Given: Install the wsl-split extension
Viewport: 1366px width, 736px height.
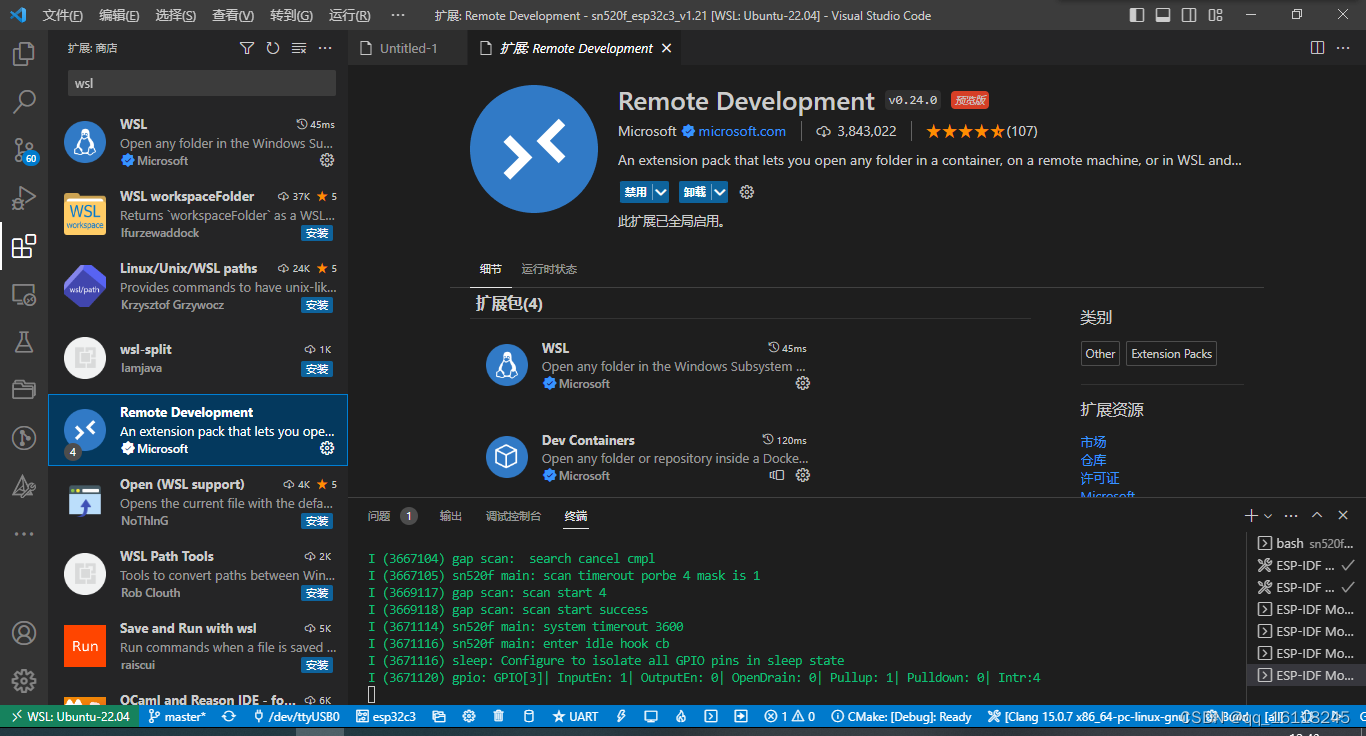Looking at the screenshot, I should click(317, 369).
